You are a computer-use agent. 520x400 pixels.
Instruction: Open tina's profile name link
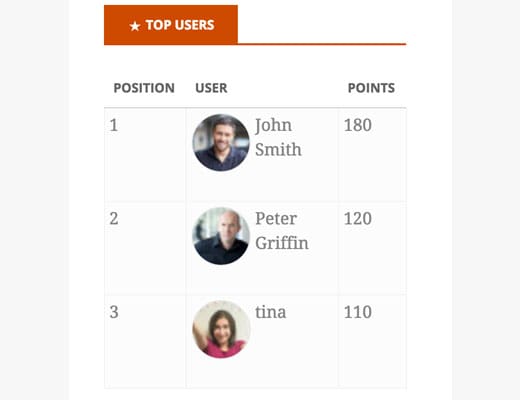tap(270, 312)
